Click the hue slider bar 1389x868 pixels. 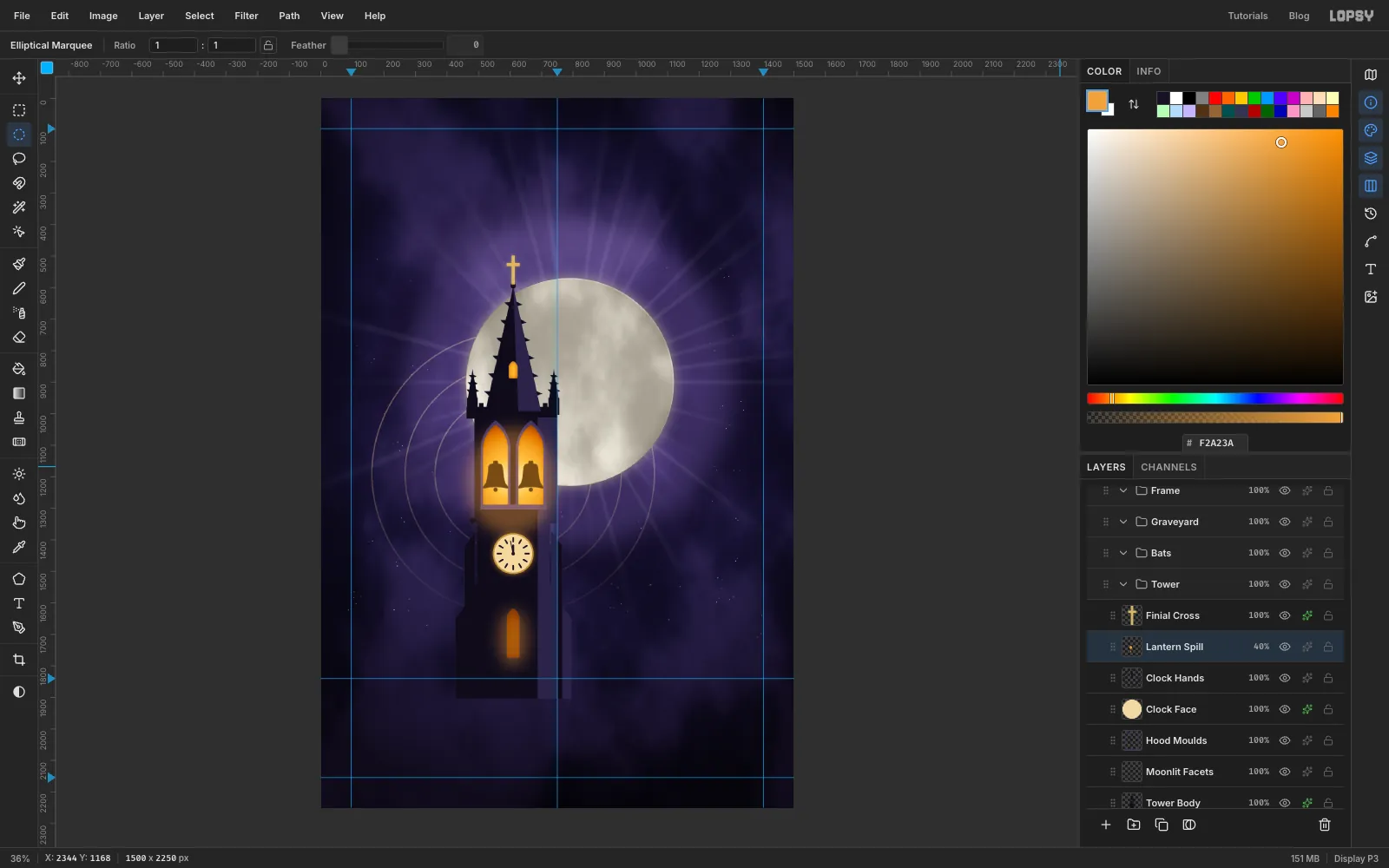pos(1215,398)
